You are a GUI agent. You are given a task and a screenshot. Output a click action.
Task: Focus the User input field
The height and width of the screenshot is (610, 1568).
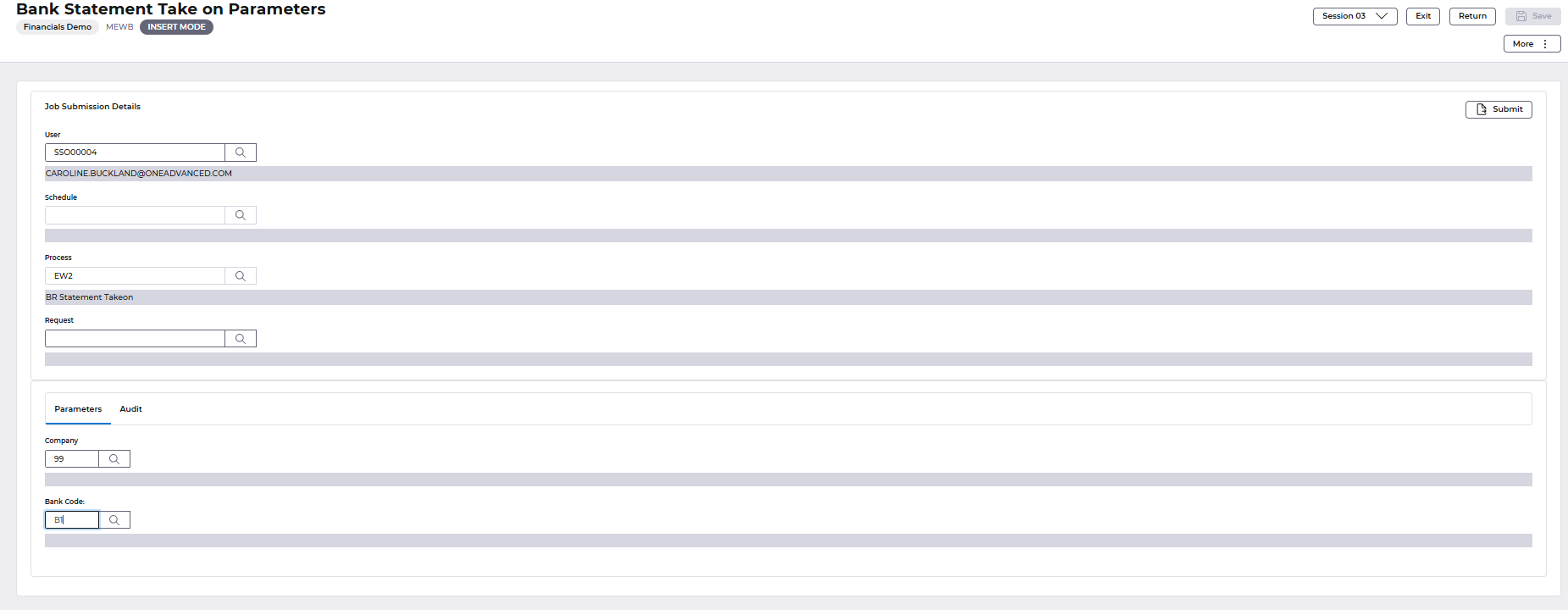pyautogui.click(x=136, y=152)
